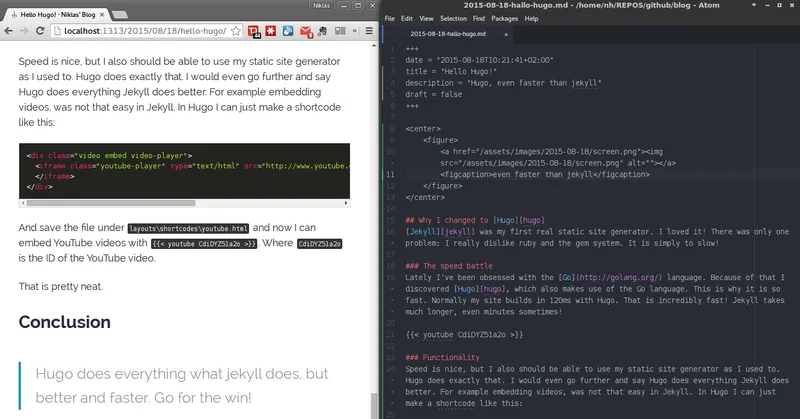
Task: Open Atom's Edit menu
Action: [407, 18]
